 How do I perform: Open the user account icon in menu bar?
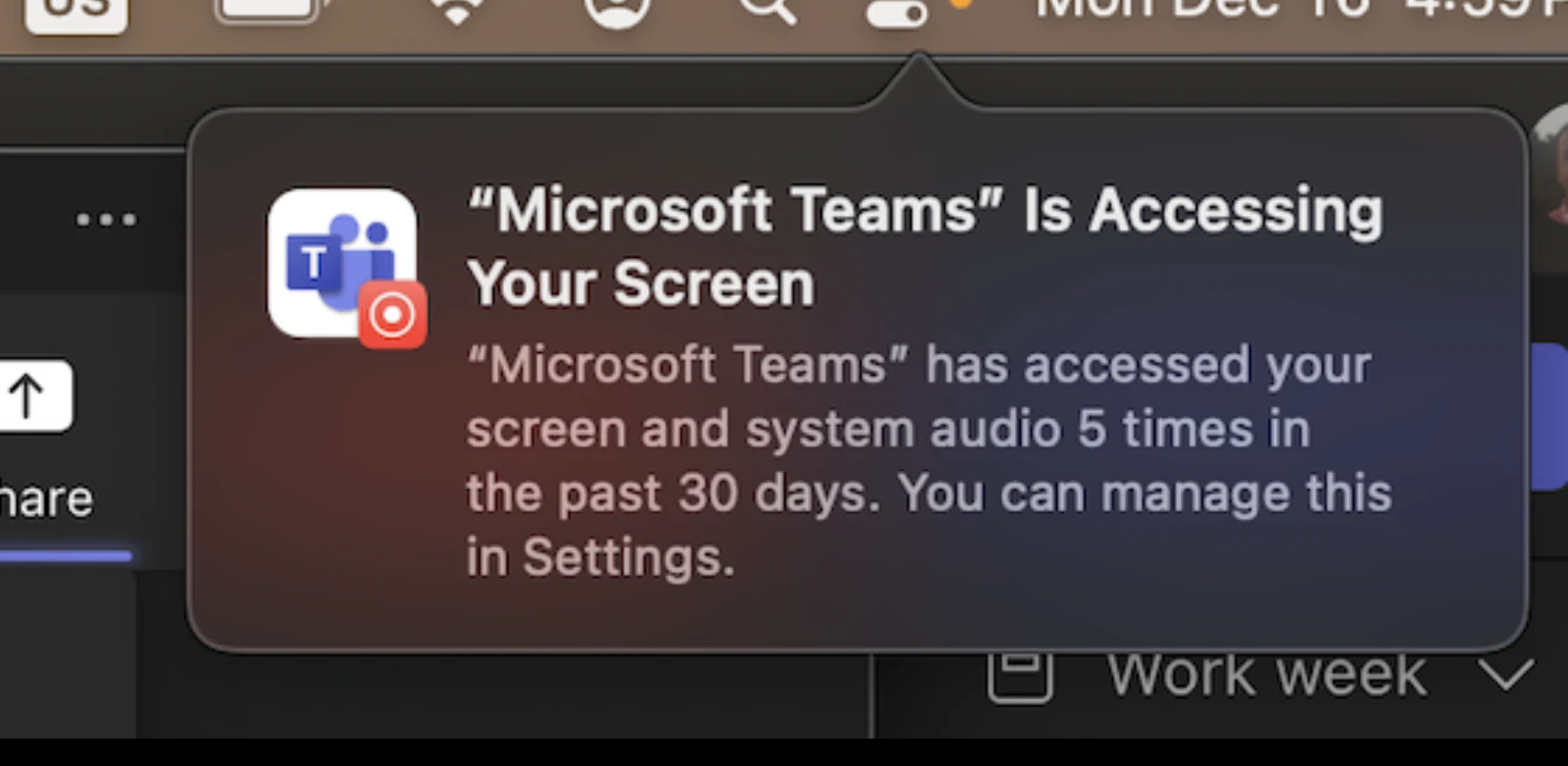[x=617, y=12]
